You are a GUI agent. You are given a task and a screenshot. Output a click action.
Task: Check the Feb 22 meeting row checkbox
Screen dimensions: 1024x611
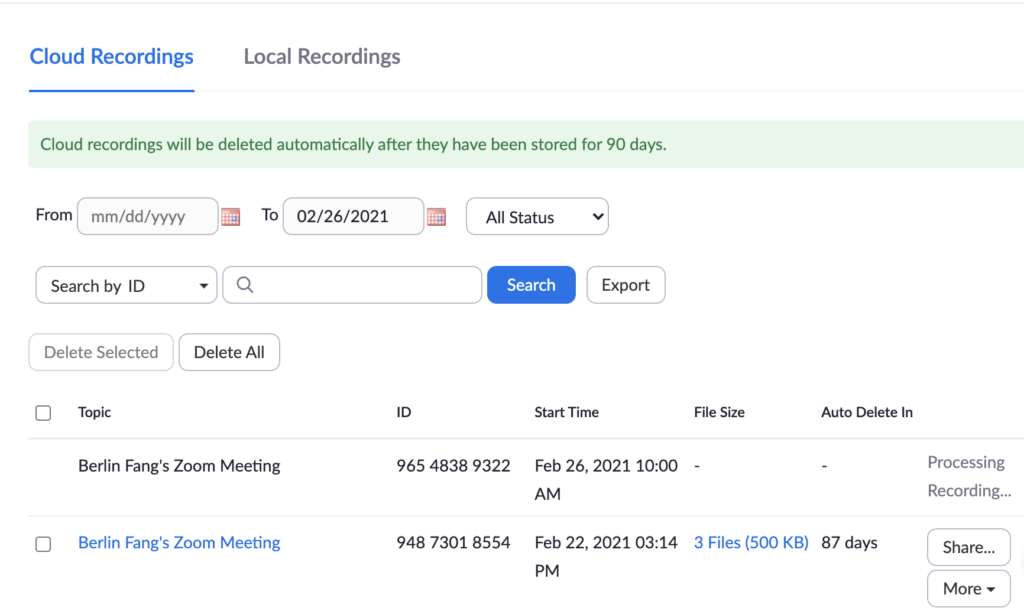coord(43,544)
